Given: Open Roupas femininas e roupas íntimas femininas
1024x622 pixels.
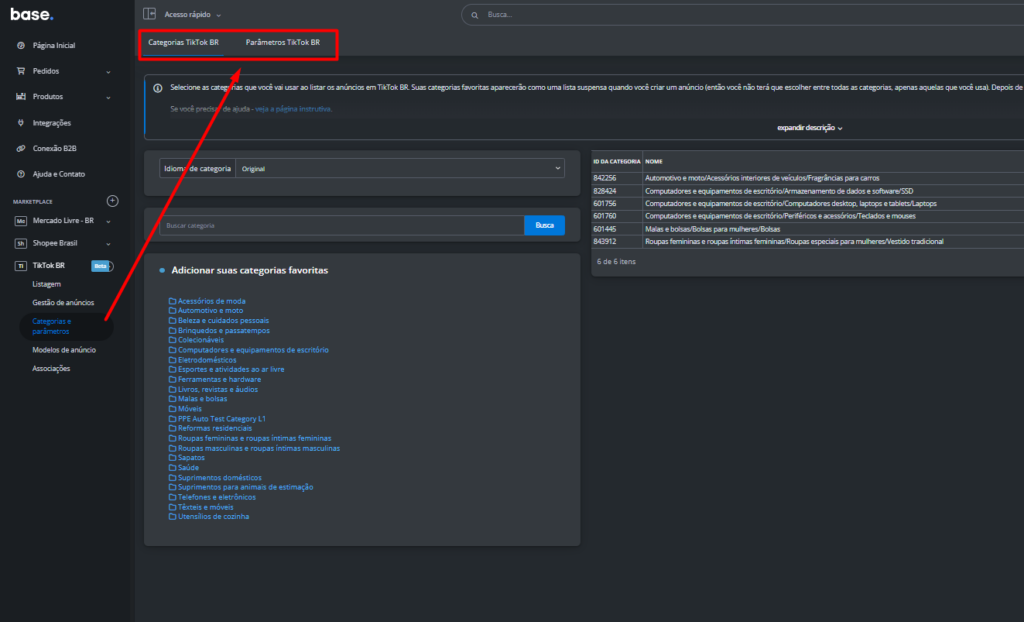Looking at the screenshot, I should (250, 438).
